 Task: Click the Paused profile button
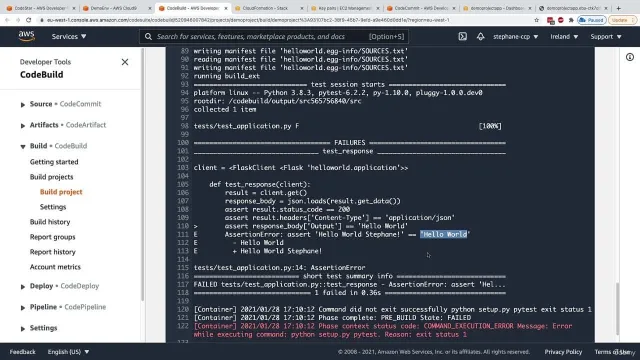click(591, 20)
